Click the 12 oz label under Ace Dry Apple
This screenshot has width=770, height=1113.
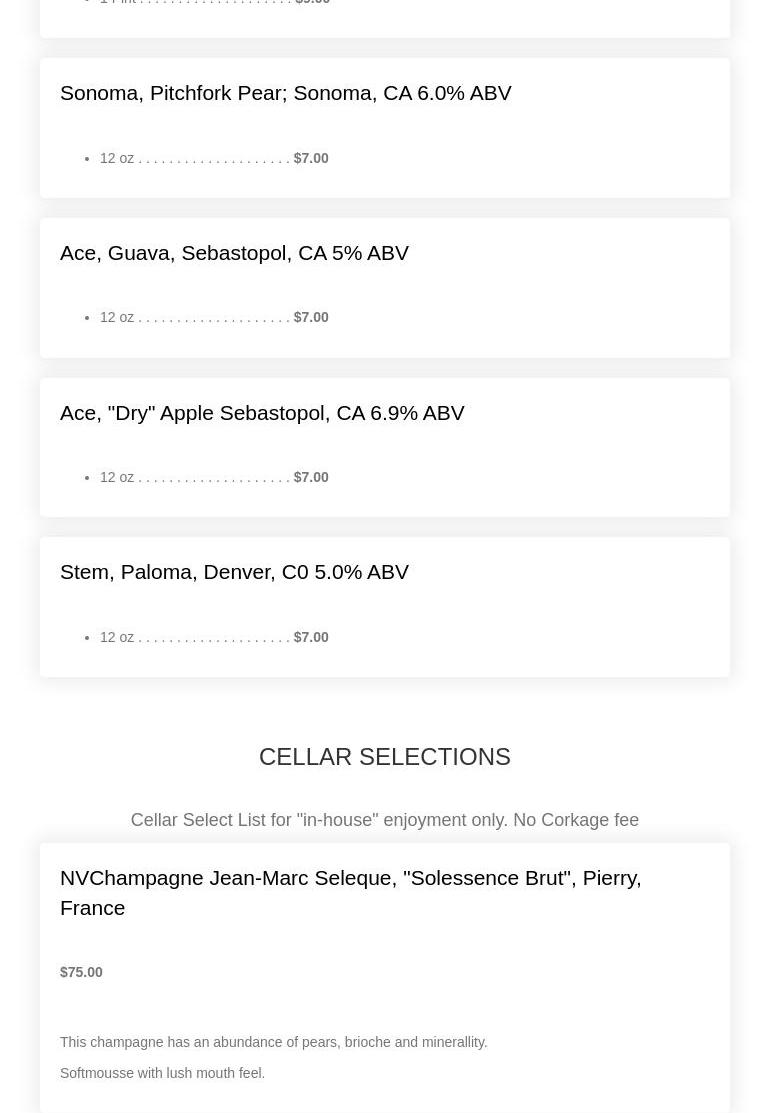(117, 477)
